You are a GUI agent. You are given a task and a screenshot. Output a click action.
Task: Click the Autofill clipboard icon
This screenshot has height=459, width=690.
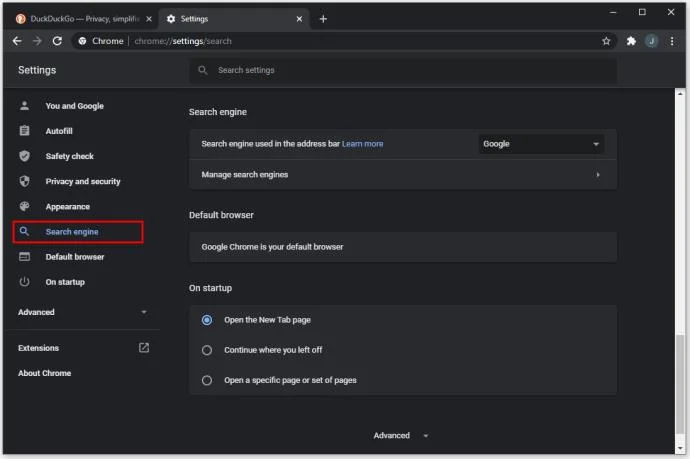[24, 131]
